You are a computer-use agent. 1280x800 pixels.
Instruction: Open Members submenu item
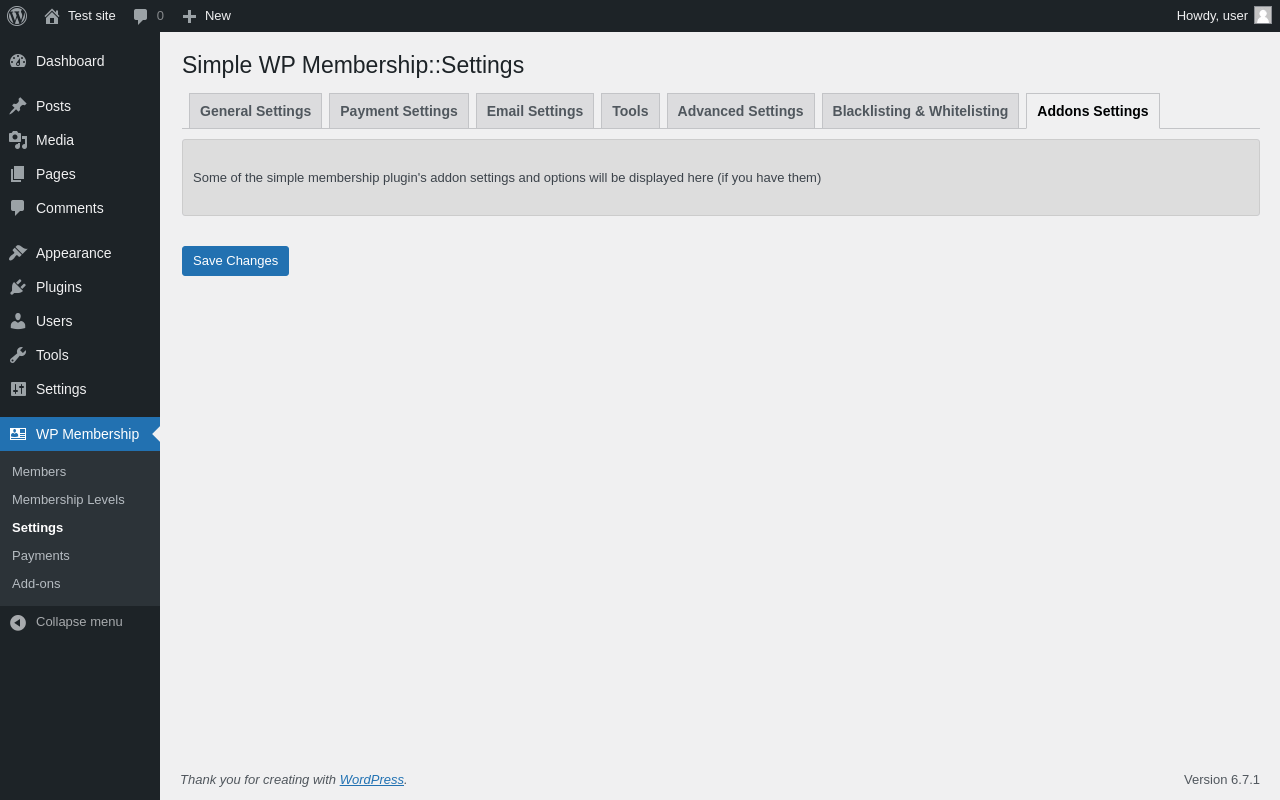39,472
